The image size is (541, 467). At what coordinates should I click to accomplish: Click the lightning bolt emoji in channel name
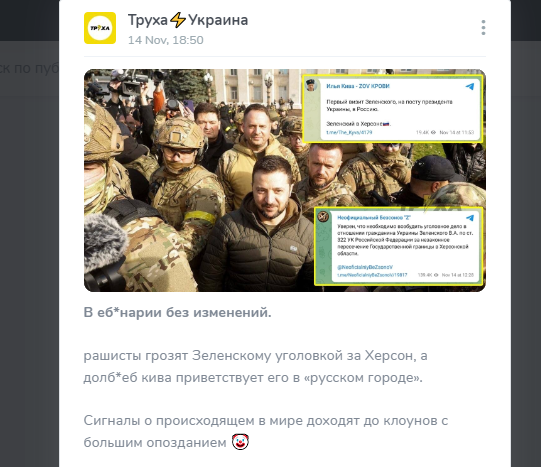(178, 20)
